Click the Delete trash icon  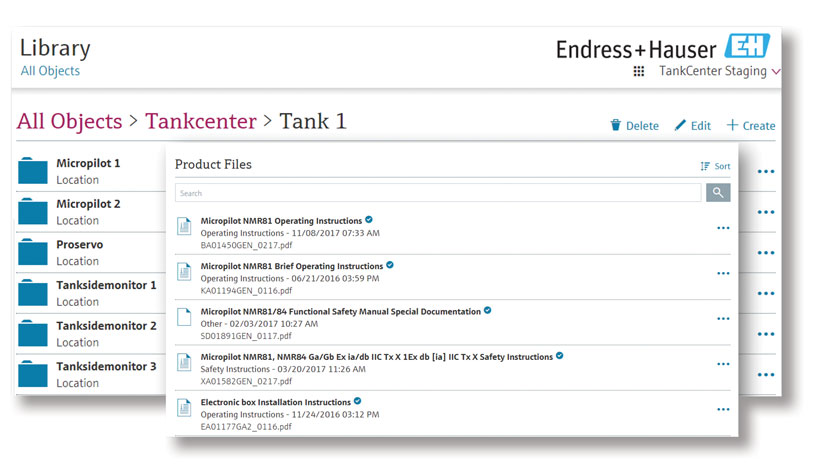tap(615, 126)
